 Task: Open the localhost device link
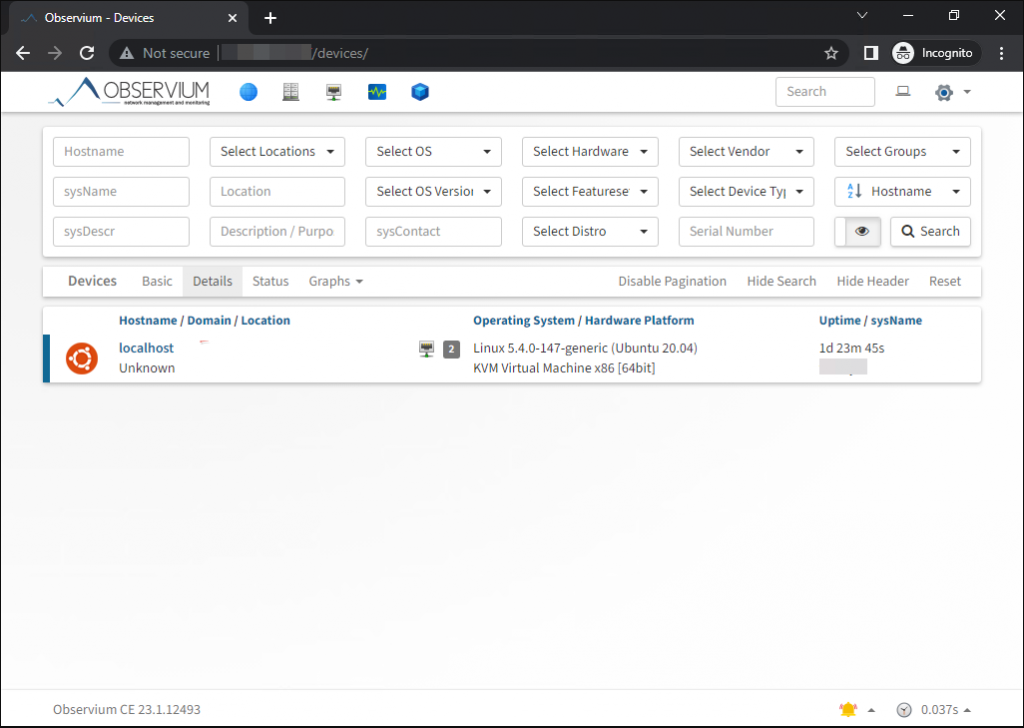click(146, 348)
